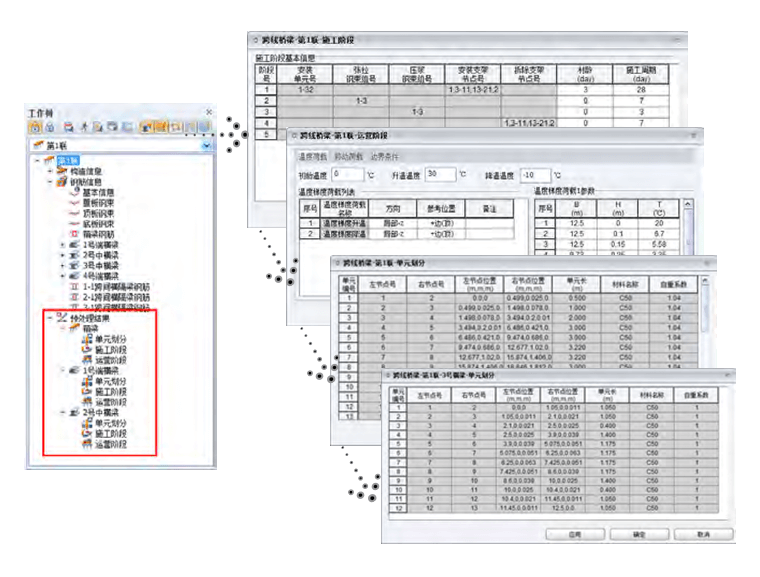Click the icon of the results node in the red box

(62, 318)
